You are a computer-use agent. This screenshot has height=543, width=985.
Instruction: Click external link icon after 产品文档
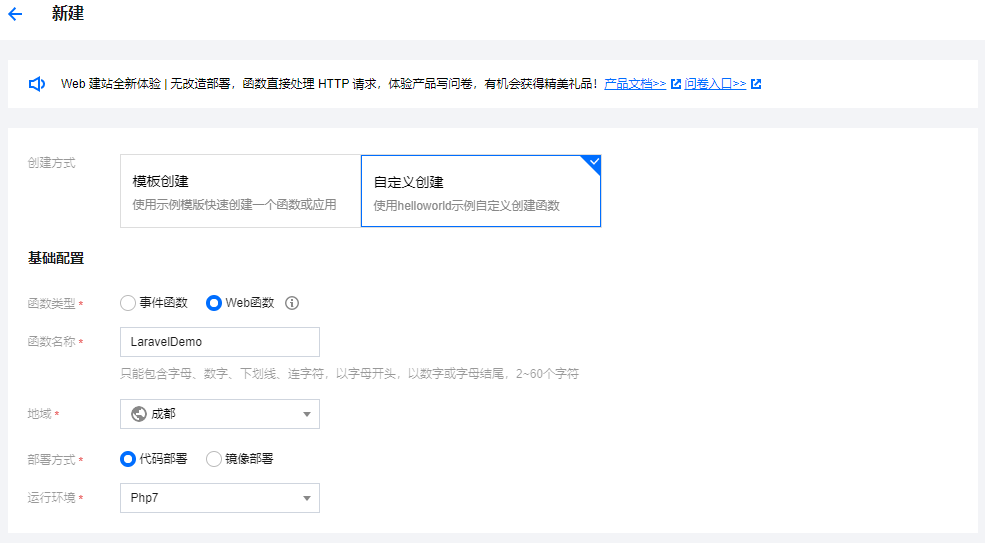(x=676, y=84)
